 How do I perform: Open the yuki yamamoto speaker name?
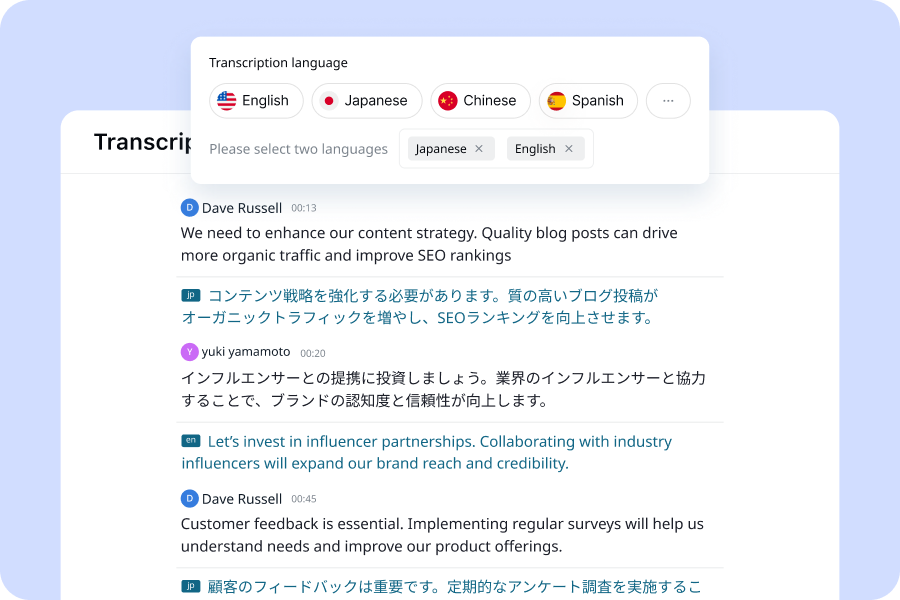(x=246, y=351)
